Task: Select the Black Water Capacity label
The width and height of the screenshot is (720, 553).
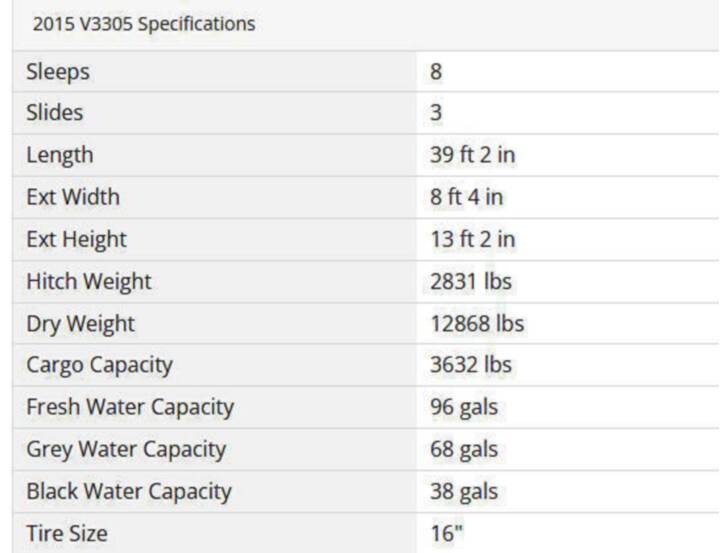Action: (x=129, y=492)
